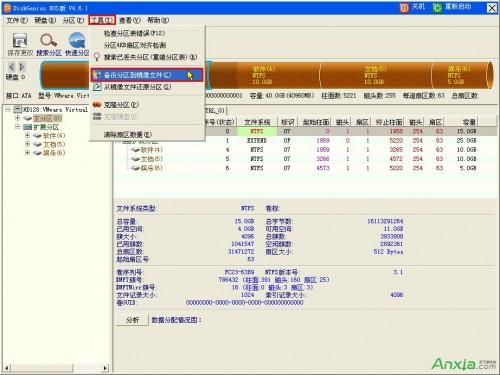The width and height of the screenshot is (500, 375).
Task: Click the 5.0GB capacity cell in the table
Action: coord(468,168)
